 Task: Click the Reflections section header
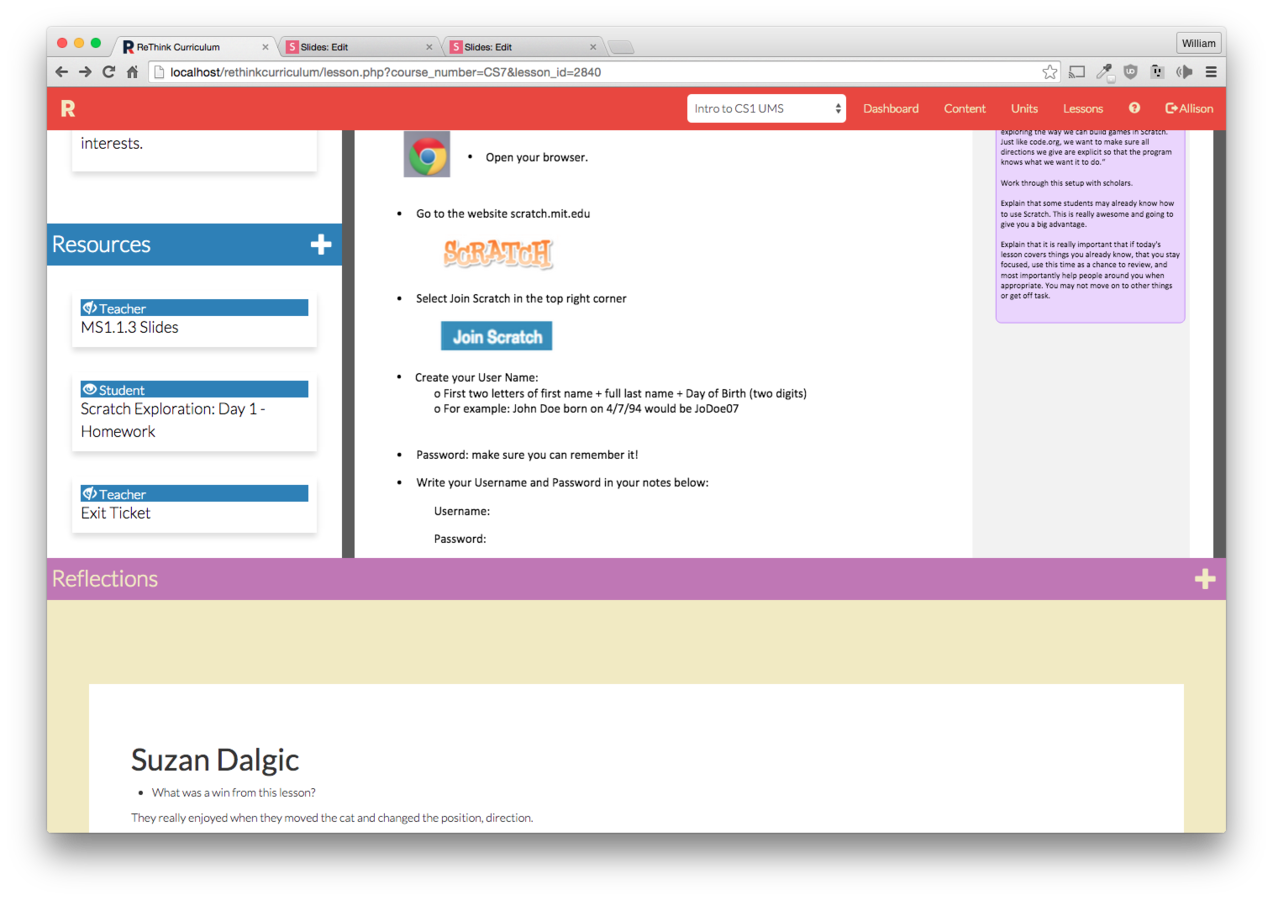tap(636, 579)
